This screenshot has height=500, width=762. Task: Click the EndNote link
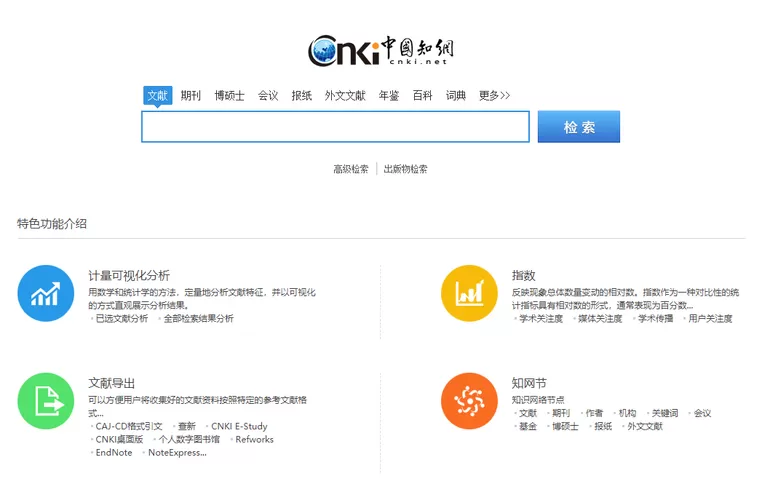click(114, 453)
